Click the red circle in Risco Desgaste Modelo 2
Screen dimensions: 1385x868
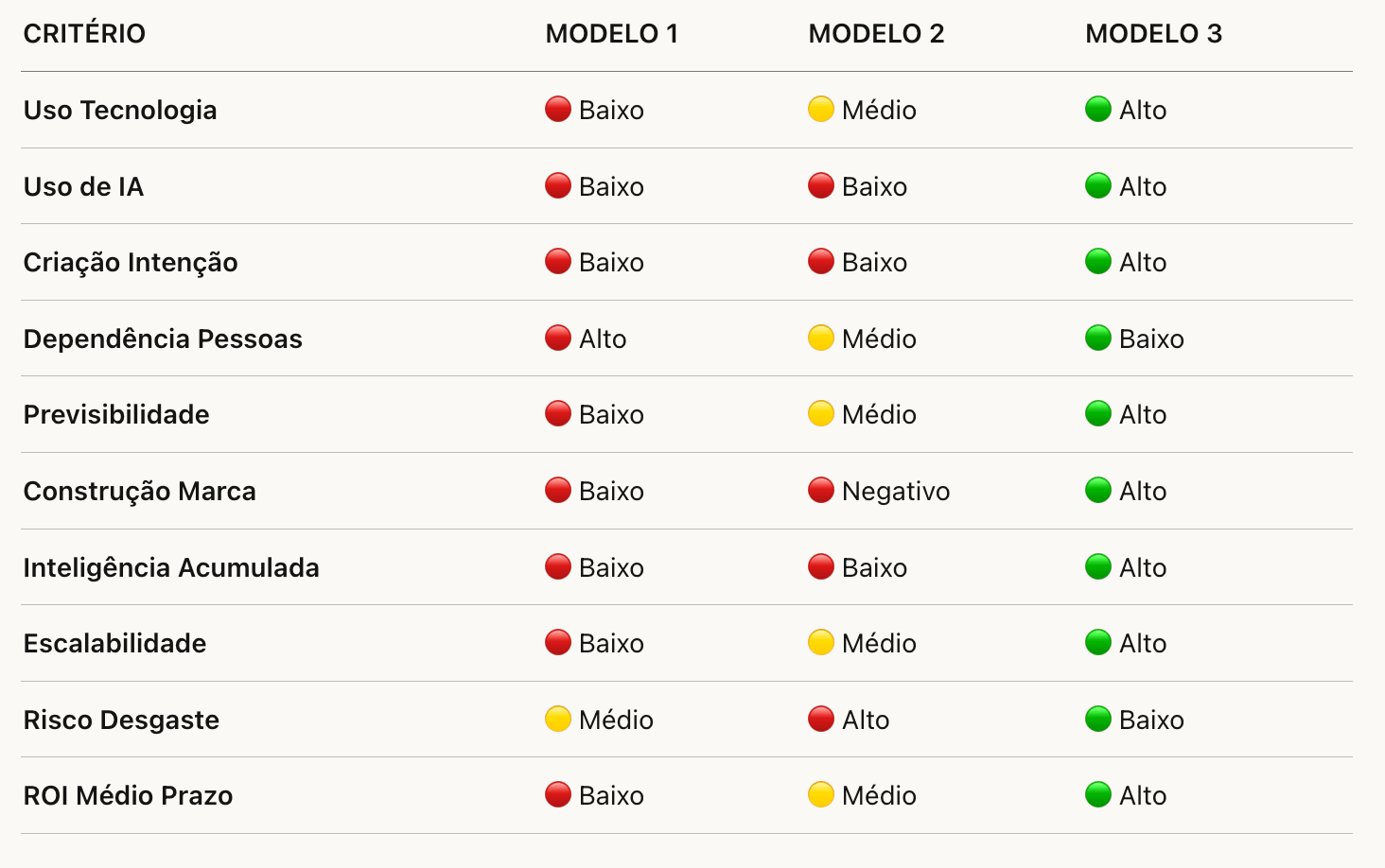(x=821, y=720)
